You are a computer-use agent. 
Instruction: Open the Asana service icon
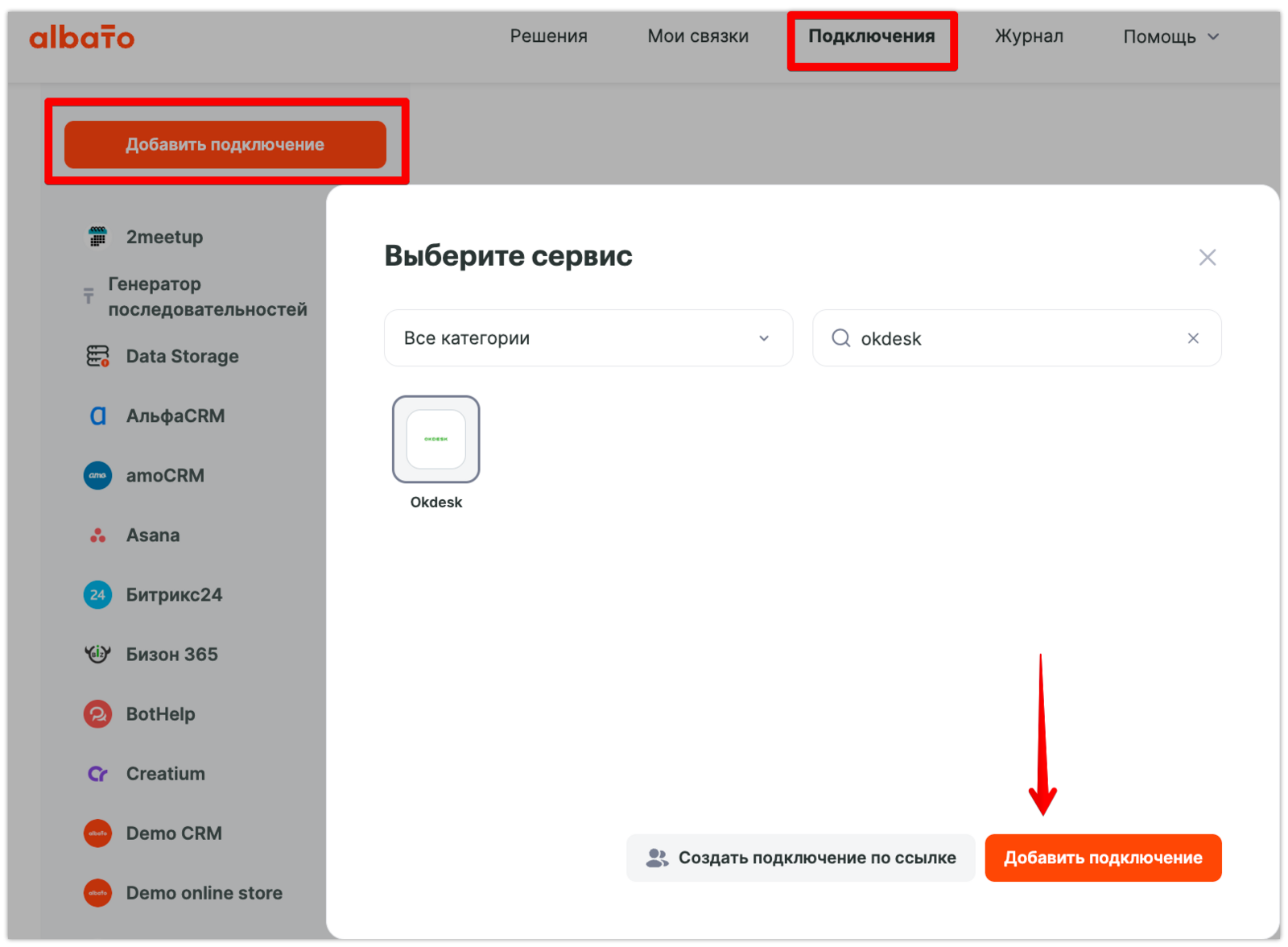point(97,536)
